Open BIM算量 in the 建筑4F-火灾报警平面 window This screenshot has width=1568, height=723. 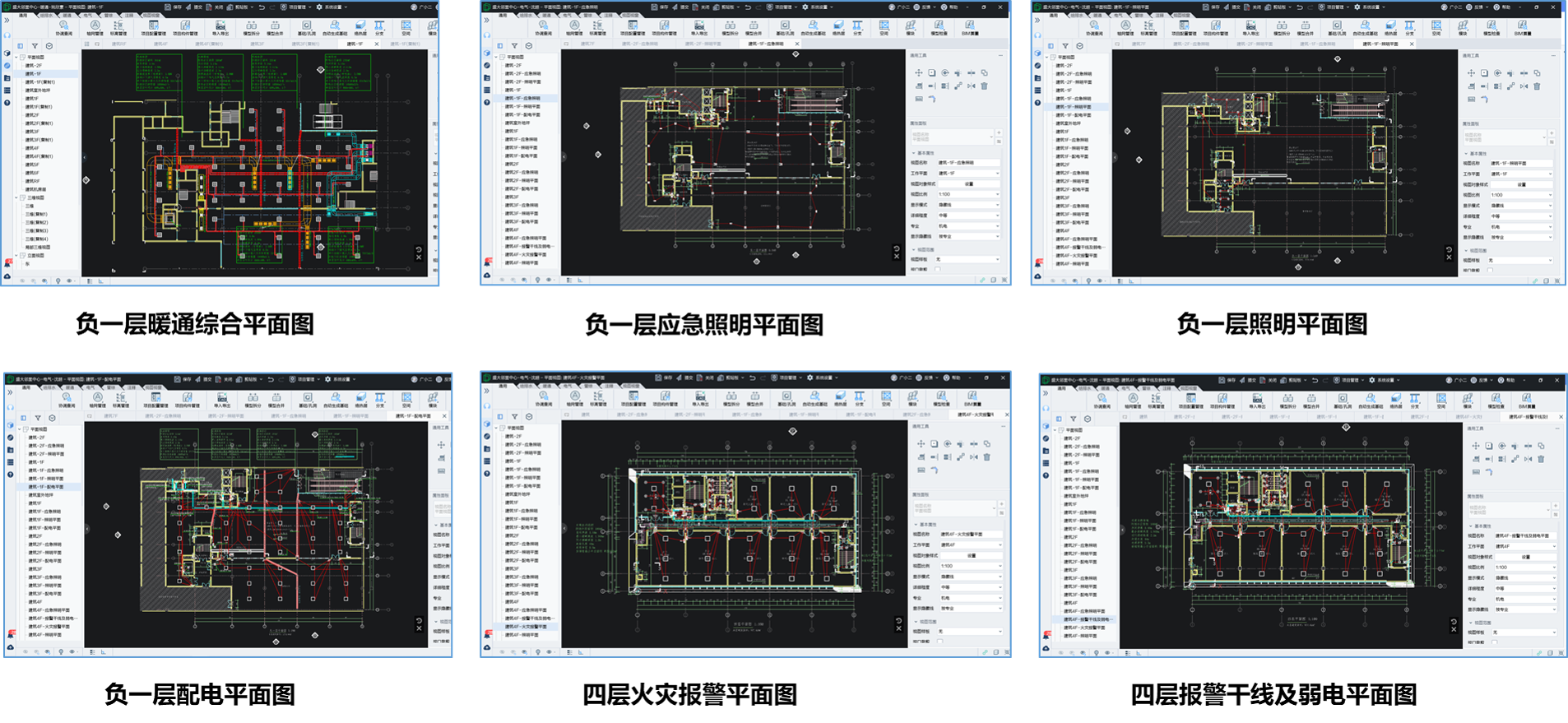point(972,399)
